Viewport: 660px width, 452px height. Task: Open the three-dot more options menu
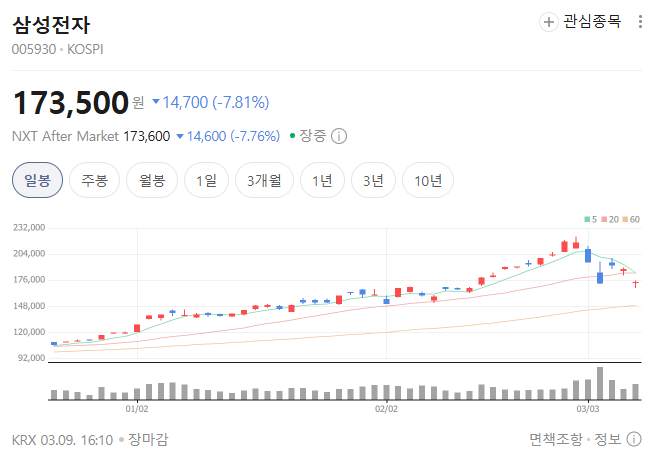tap(640, 21)
